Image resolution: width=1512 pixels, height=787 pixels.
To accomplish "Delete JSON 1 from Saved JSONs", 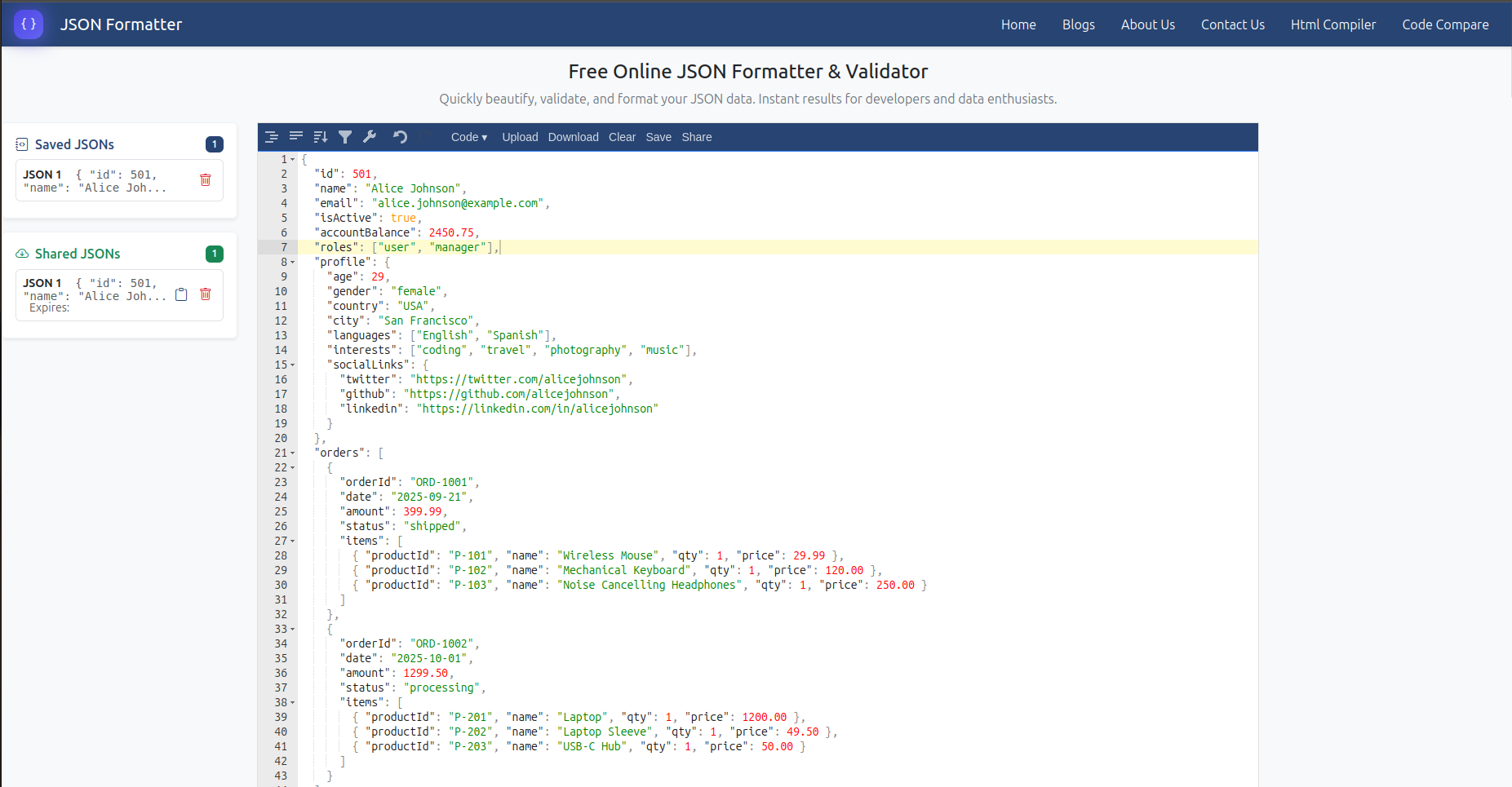I will pyautogui.click(x=206, y=180).
